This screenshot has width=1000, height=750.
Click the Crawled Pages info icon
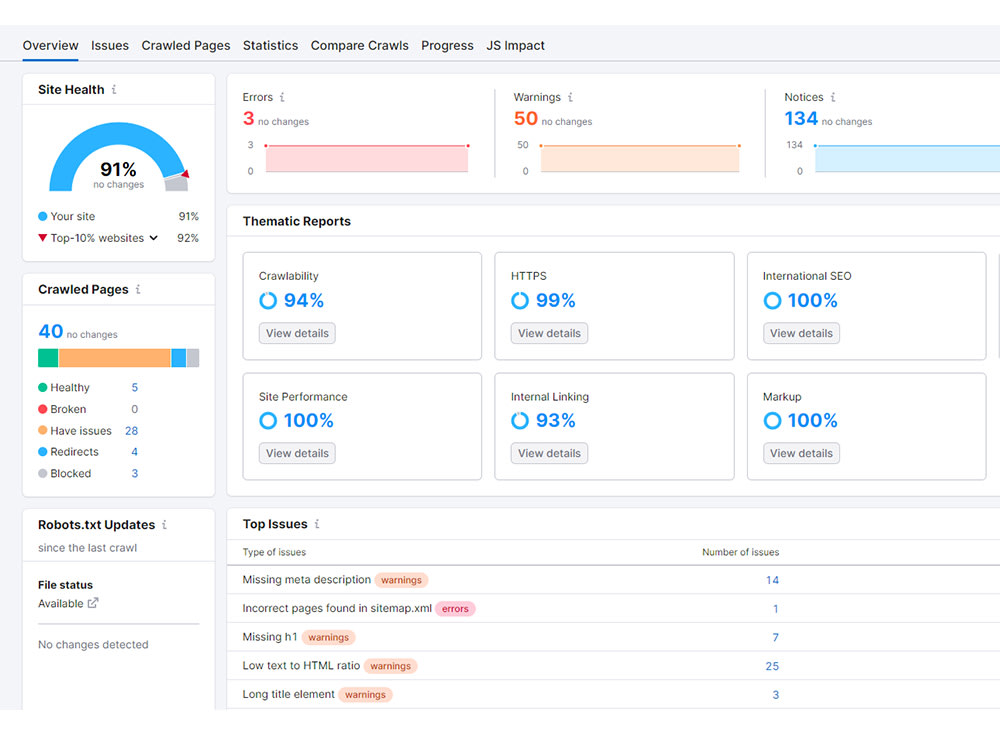[x=138, y=289]
